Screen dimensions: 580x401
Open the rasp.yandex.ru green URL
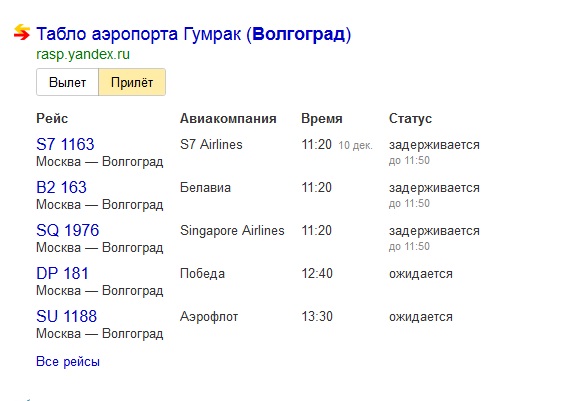point(83,54)
